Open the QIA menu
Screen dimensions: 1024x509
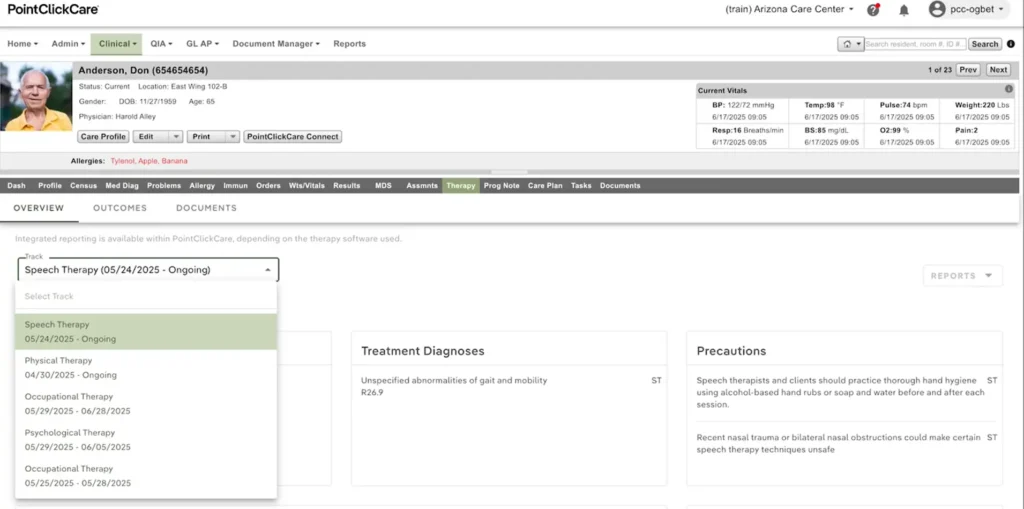(x=161, y=44)
